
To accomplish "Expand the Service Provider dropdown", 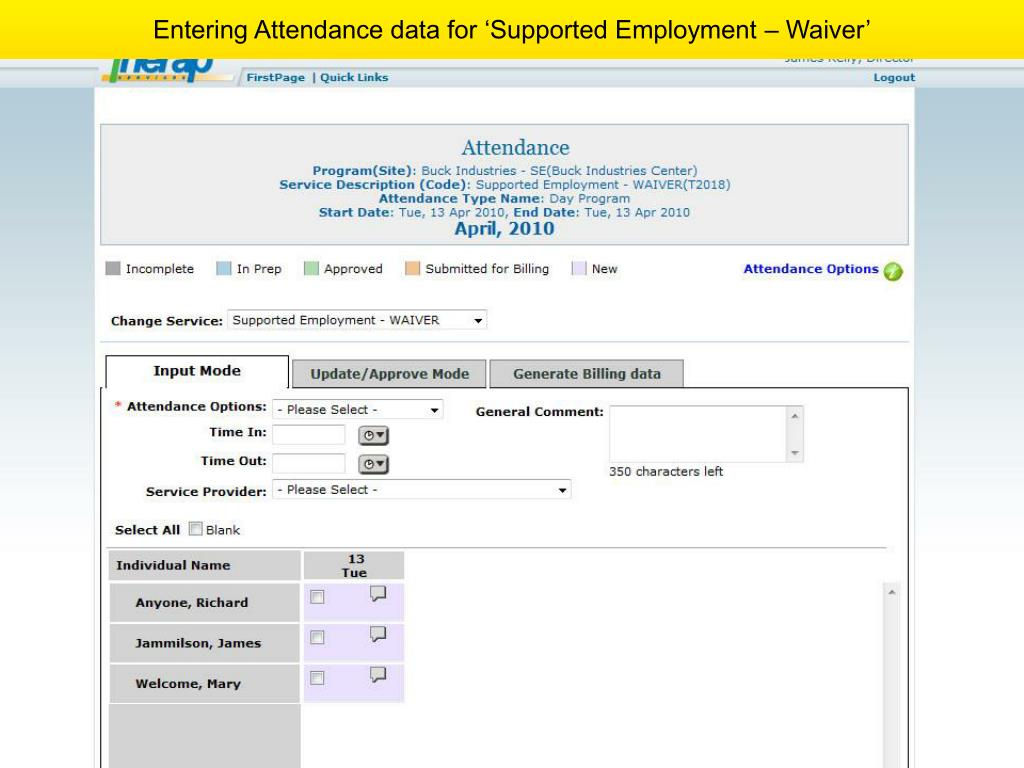I will 422,490.
